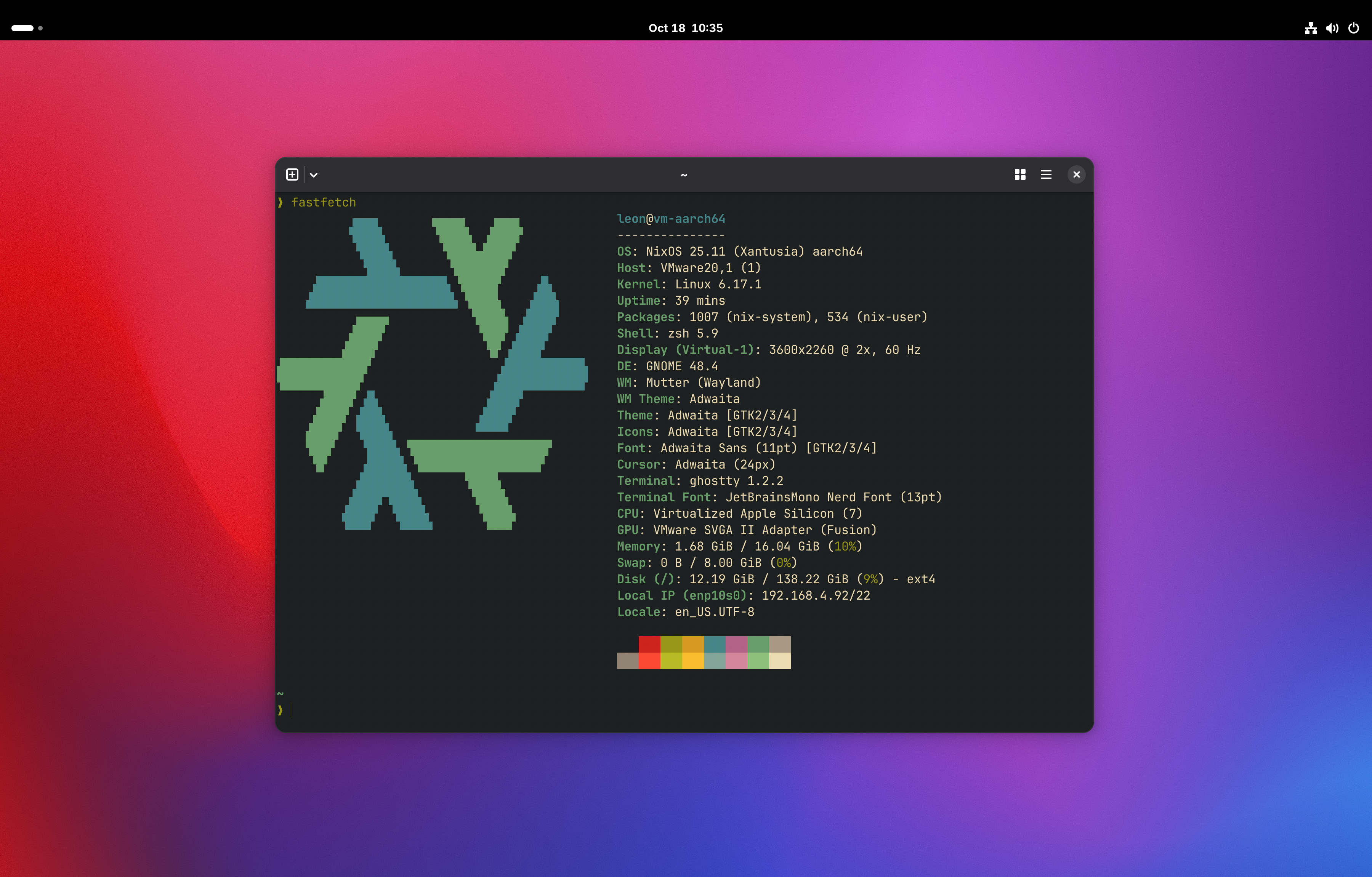Click the inactive workspace dot indicator
The height and width of the screenshot is (877, 1372).
point(40,28)
